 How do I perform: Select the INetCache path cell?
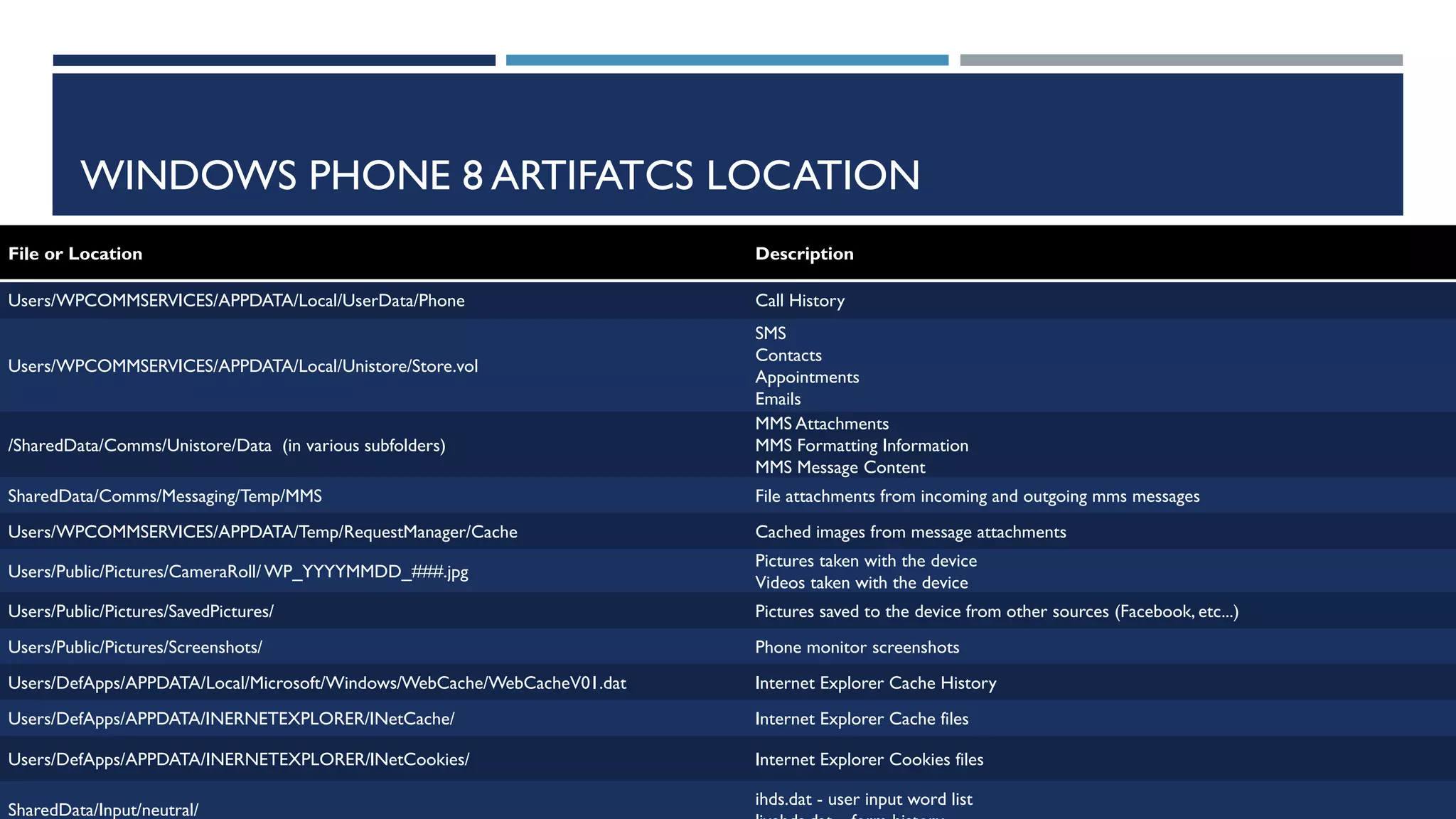coord(231,719)
